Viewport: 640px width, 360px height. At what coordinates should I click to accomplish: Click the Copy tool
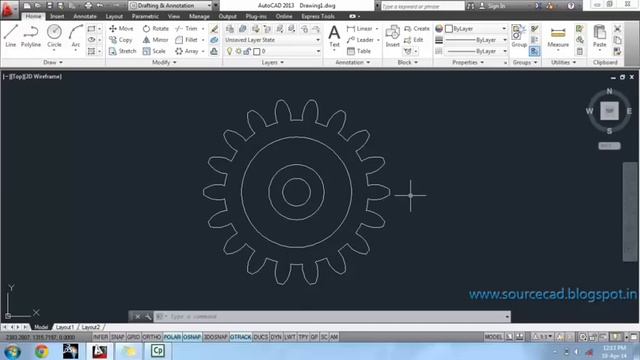pyautogui.click(x=120, y=40)
